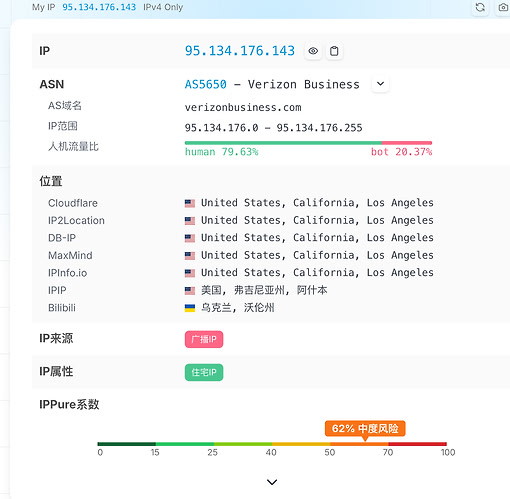Click the IP range 95.134.176.0 - 95.134.176.255
The height and width of the screenshot is (499, 510).
273,128
